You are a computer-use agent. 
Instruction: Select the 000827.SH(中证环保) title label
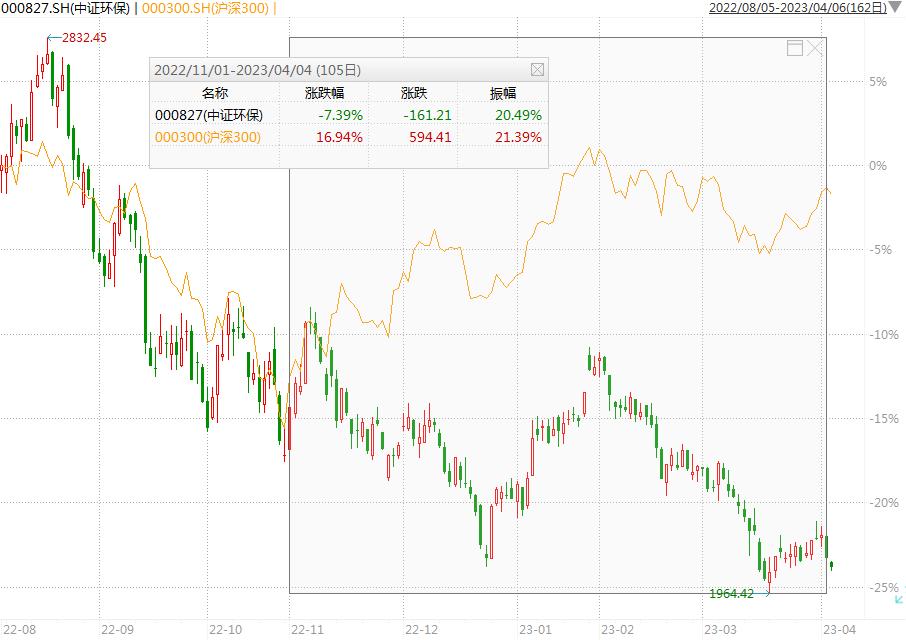click(65, 8)
